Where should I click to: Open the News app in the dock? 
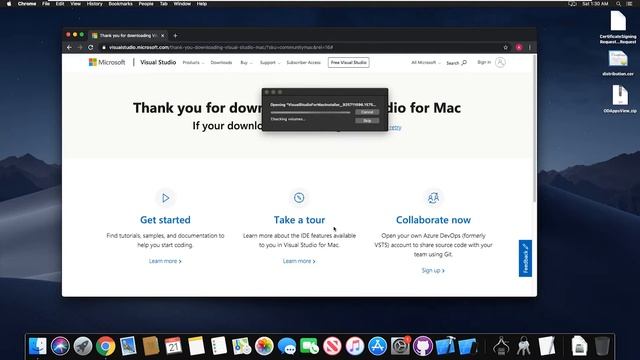(x=332, y=346)
